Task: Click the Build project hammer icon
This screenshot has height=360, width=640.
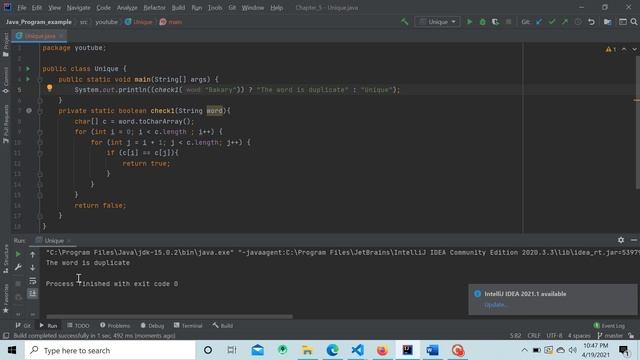Action: (404, 22)
